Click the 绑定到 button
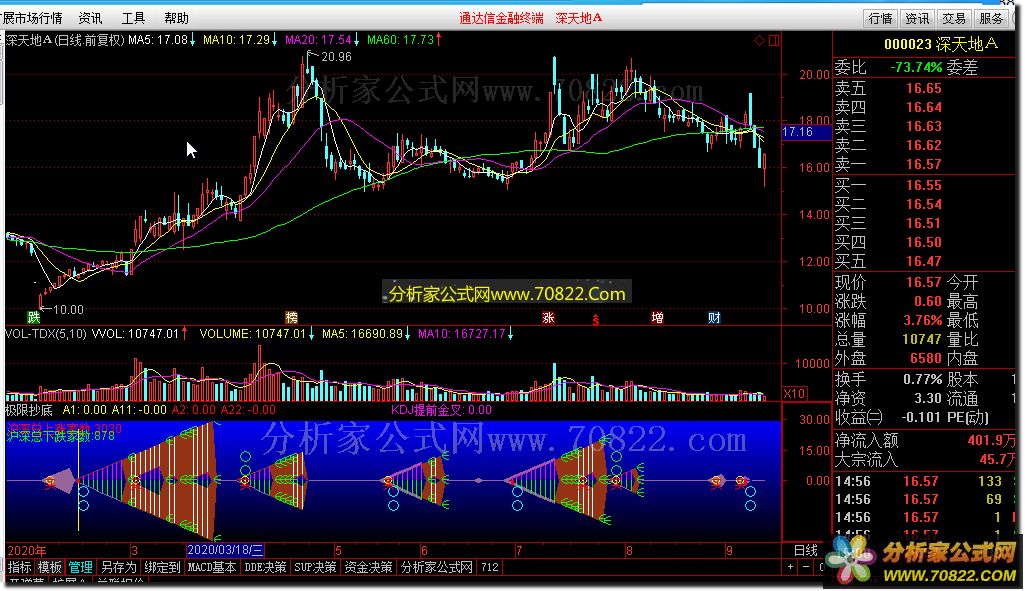1025x591 pixels. coord(162,567)
